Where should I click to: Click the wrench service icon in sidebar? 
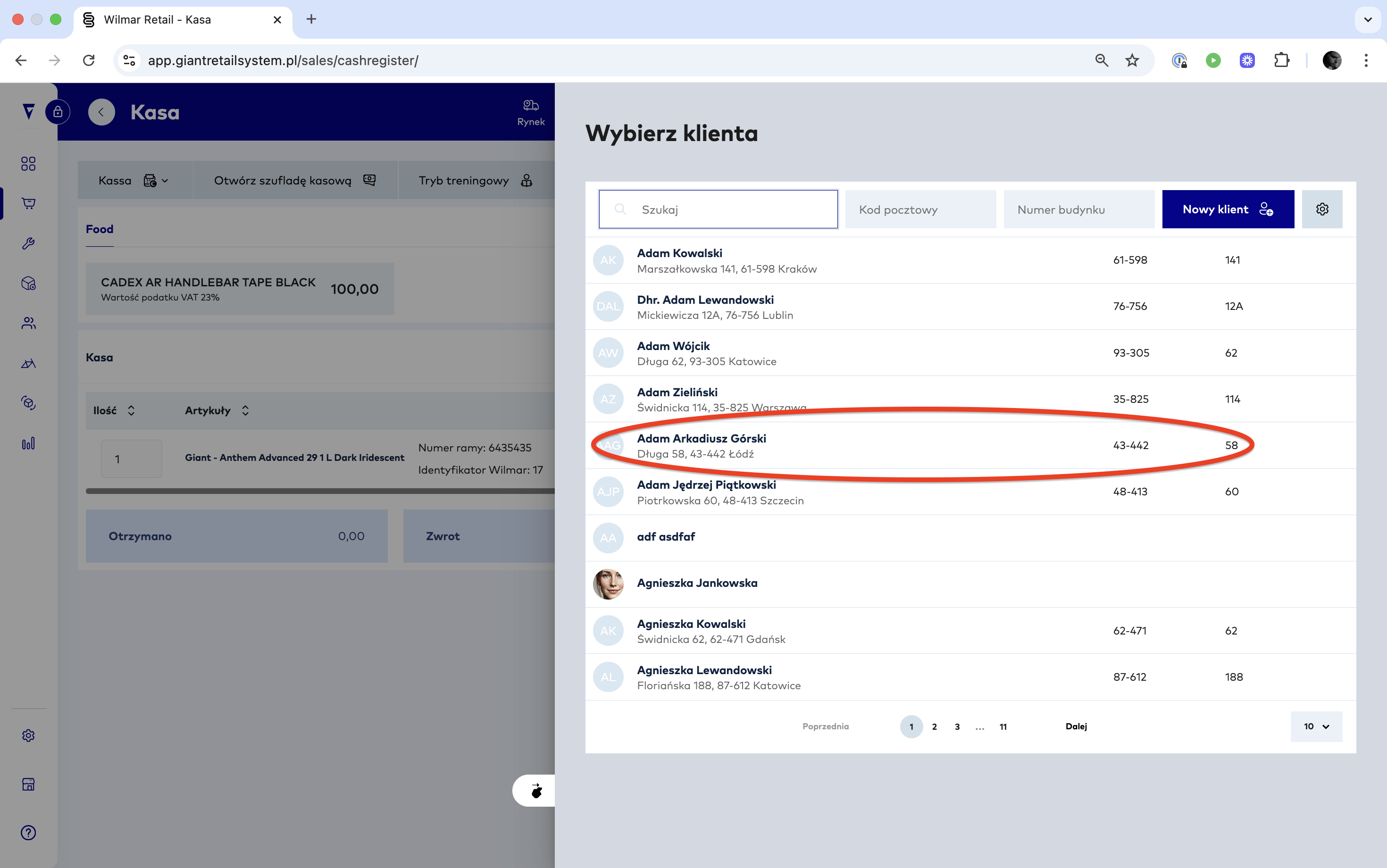[x=28, y=243]
